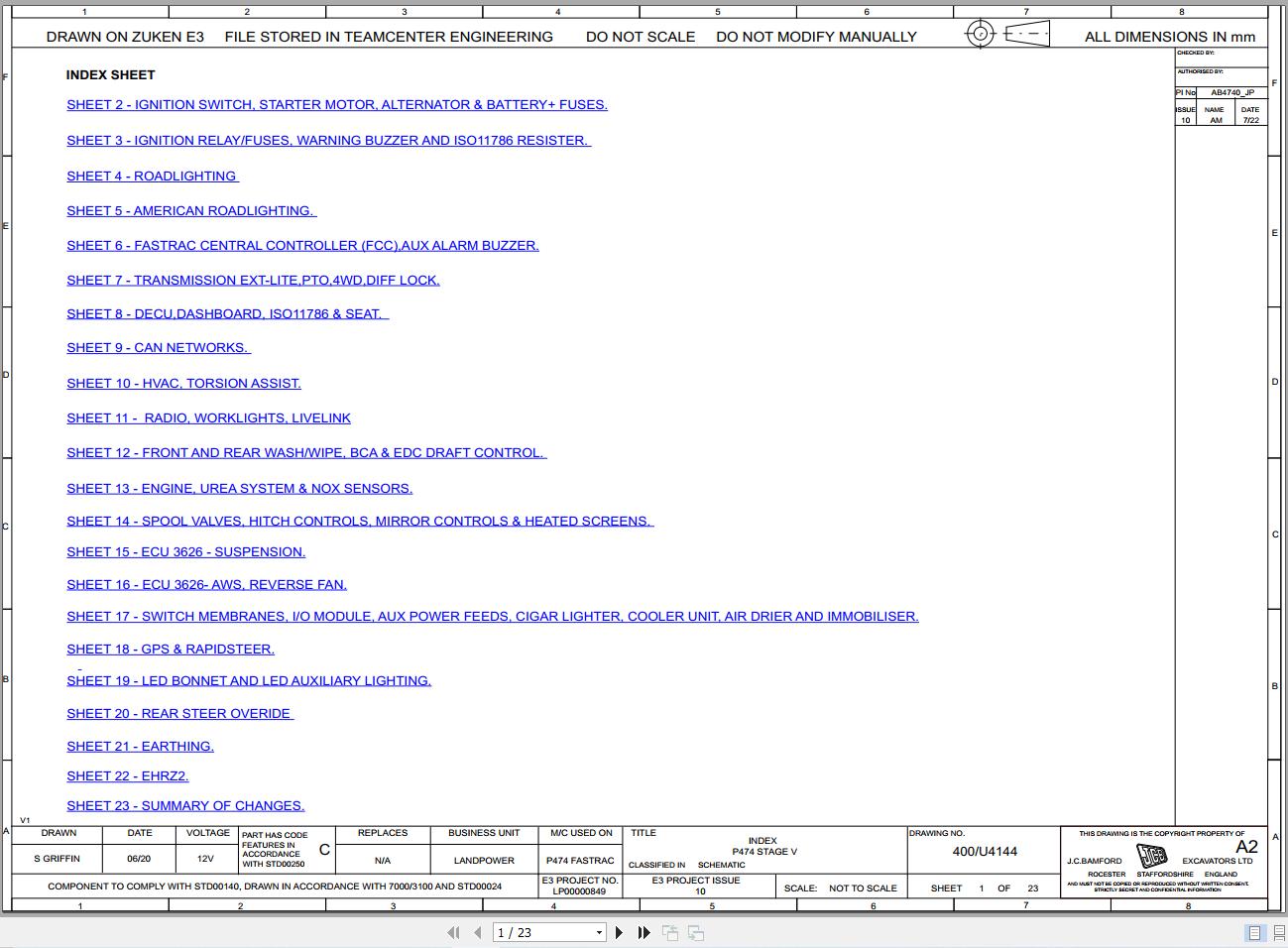
Task: Click the LANDPOWER business unit cell
Action: (x=484, y=861)
